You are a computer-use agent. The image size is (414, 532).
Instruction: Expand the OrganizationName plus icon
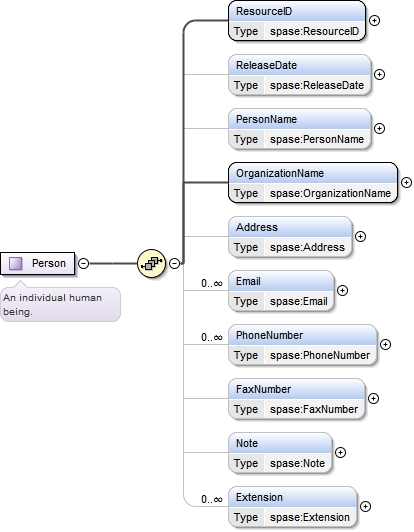click(x=406, y=183)
